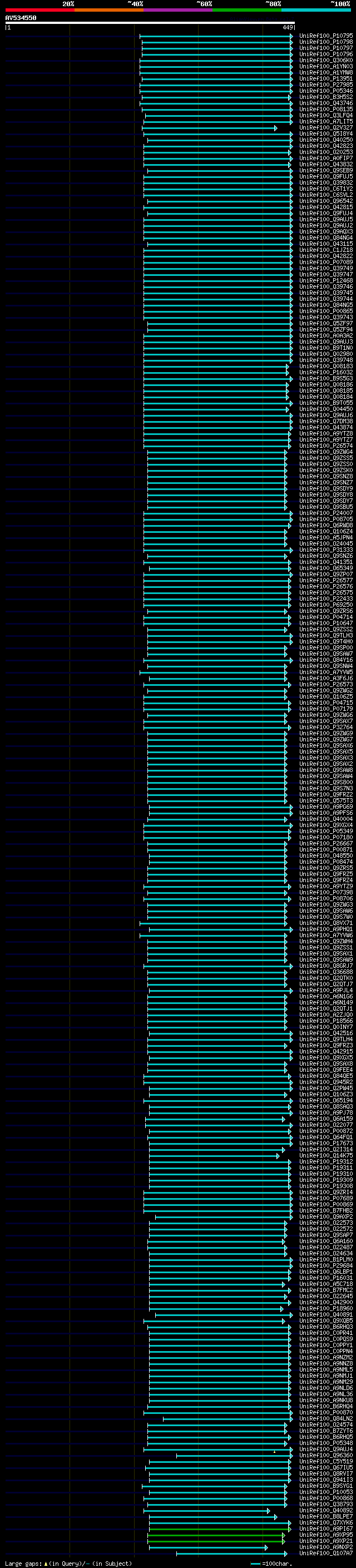The image size is (356, 1568).
Task: Select the UniRef100_P19308 label
Action: (326, 1186)
